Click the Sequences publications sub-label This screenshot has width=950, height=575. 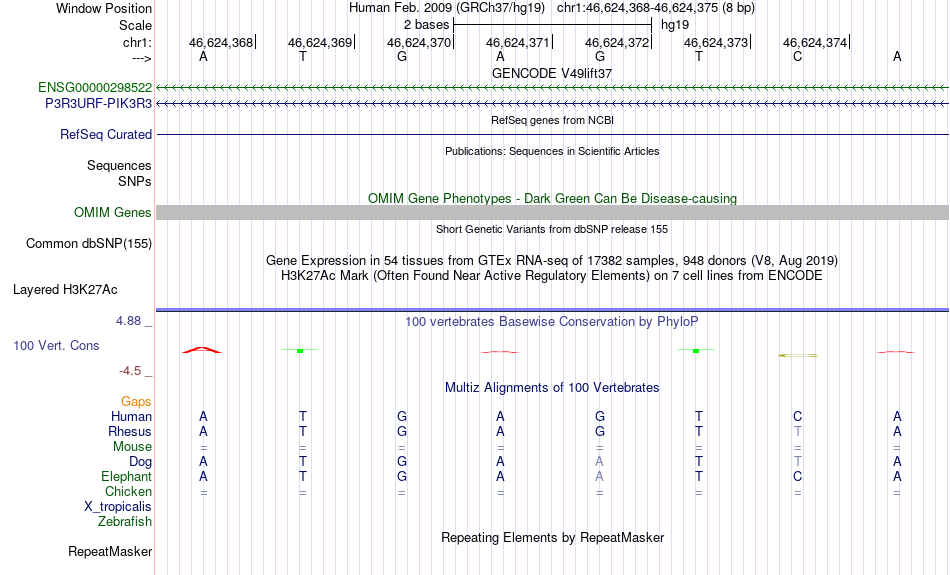[119, 165]
